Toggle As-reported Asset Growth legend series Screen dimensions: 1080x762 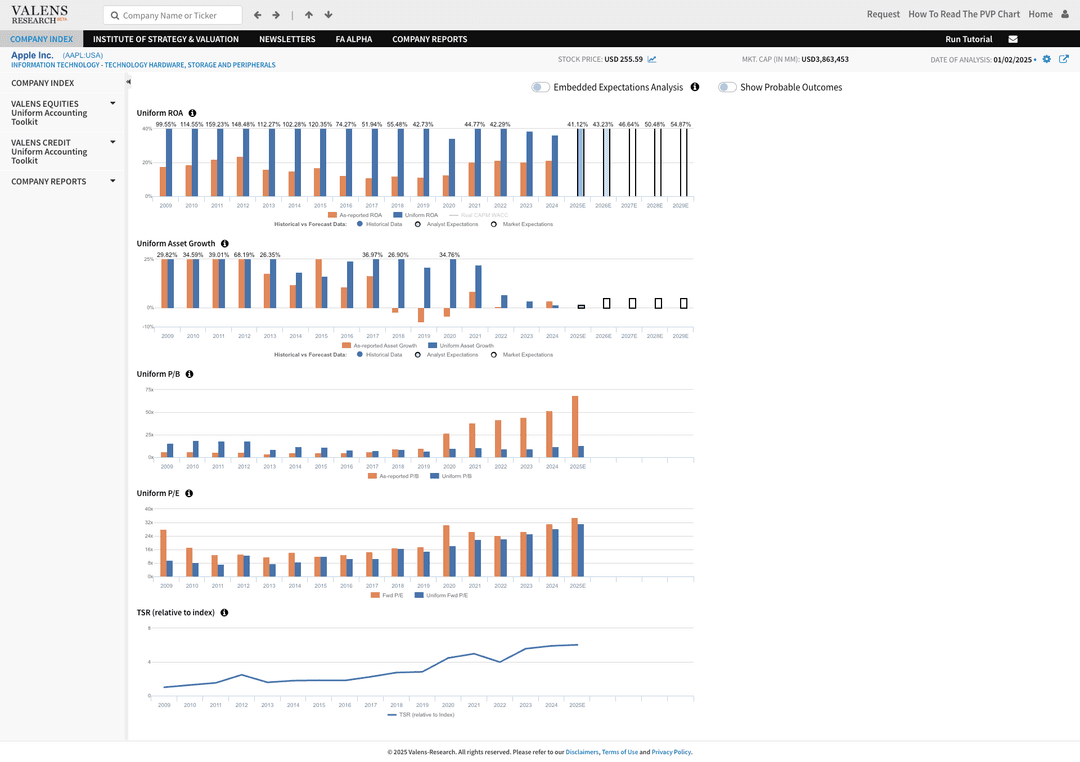coord(380,346)
